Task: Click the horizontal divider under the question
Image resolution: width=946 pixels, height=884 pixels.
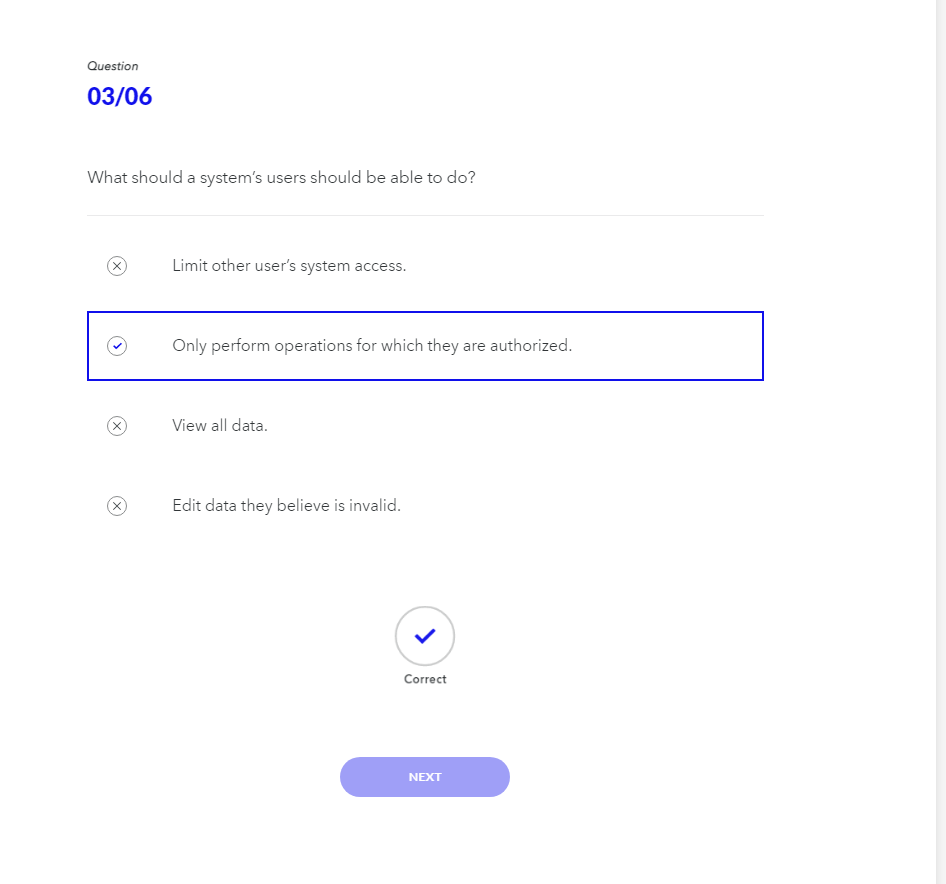Action: pos(425,215)
